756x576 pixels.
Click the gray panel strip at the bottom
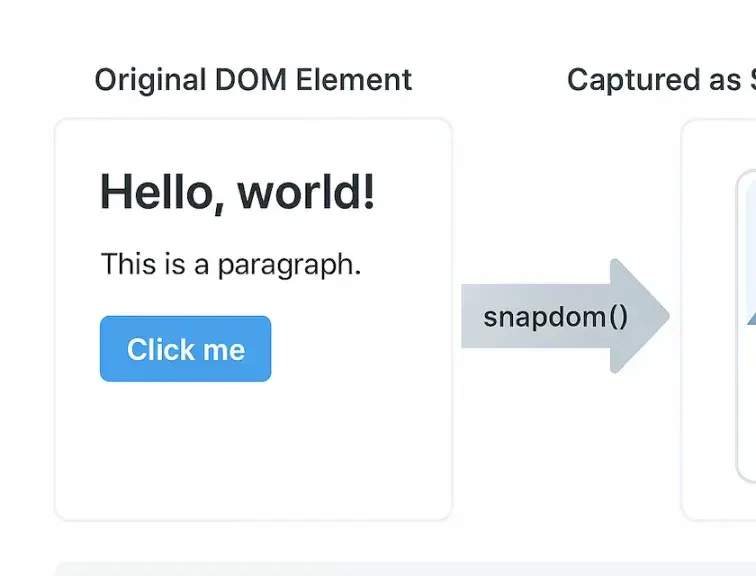tap(400, 569)
